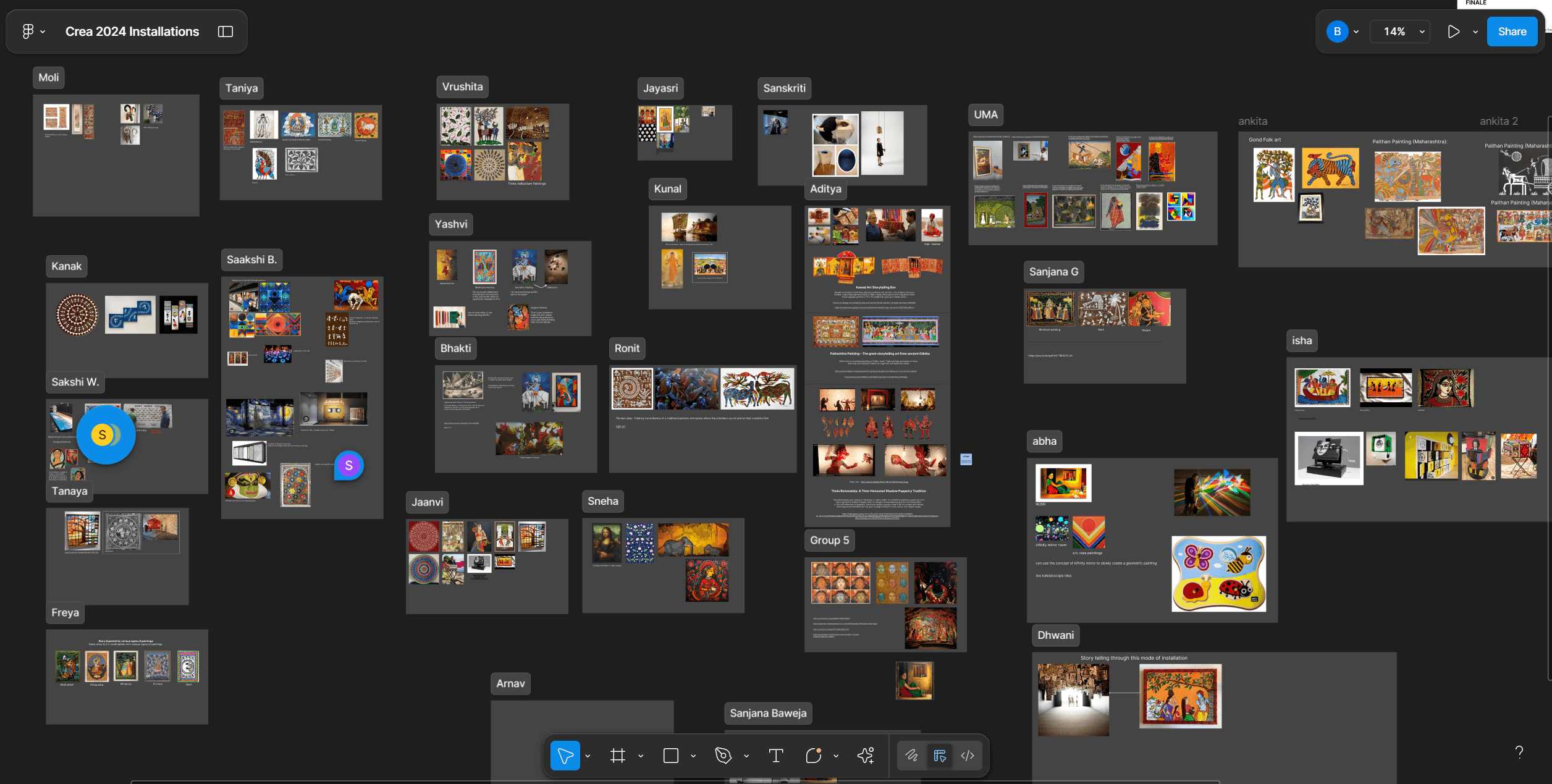Toggle the sidebar panel visibility
Viewport: 1552px width, 784px height.
tap(226, 32)
